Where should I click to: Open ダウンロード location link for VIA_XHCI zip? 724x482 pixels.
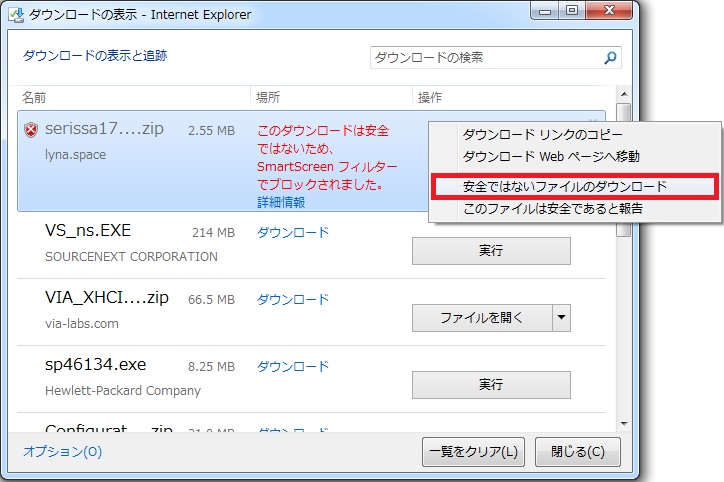click(293, 299)
